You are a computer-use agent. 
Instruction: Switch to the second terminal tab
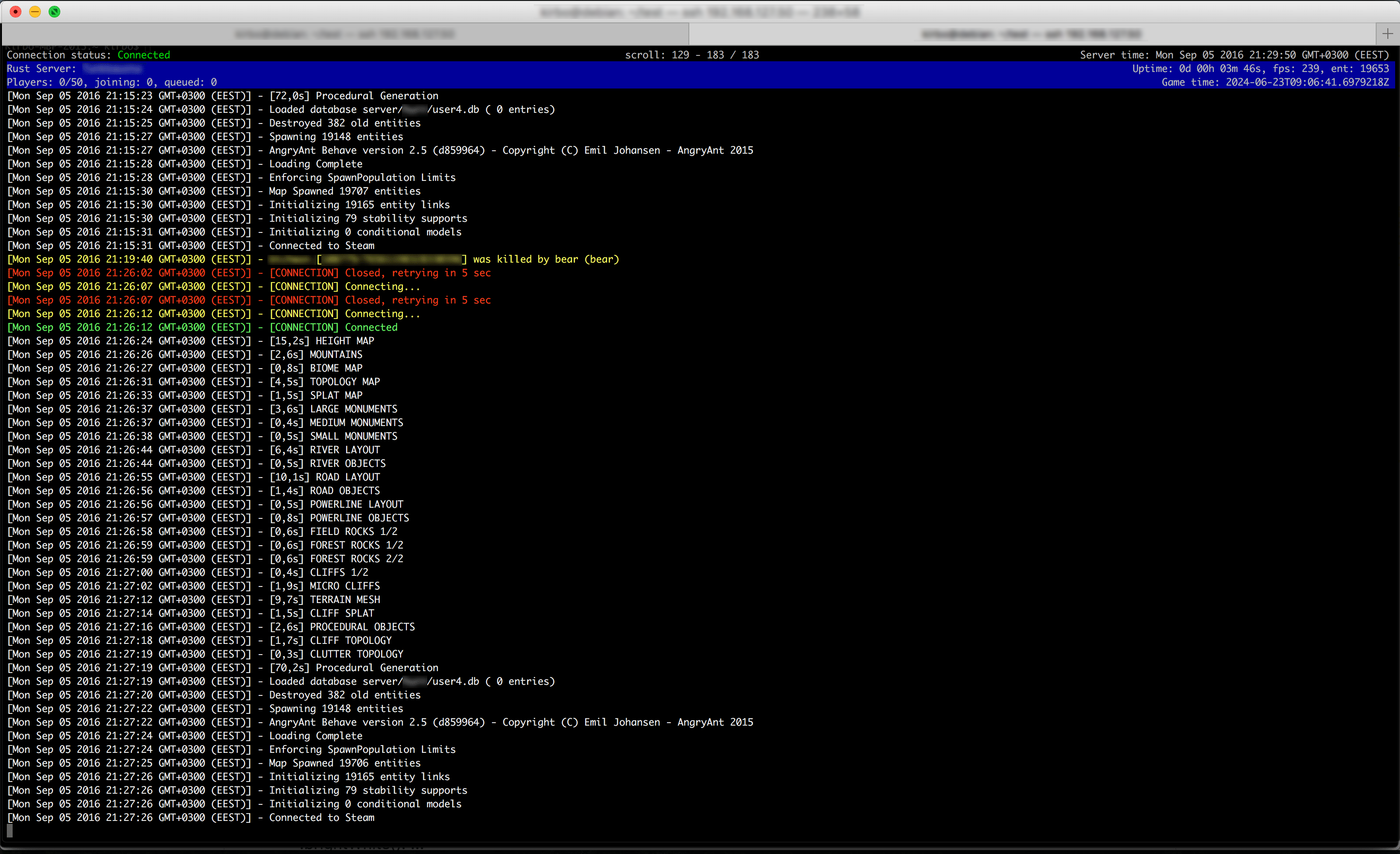(x=1031, y=34)
